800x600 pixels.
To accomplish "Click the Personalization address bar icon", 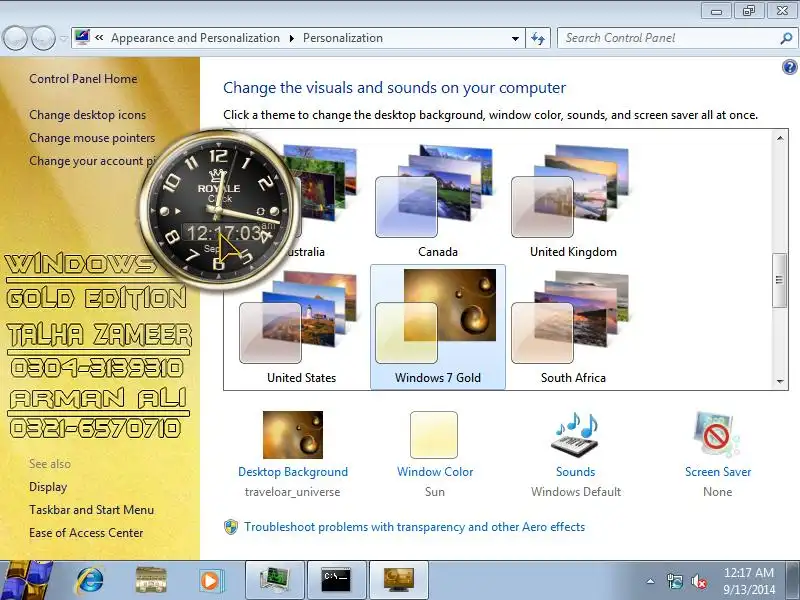I will 82,37.
